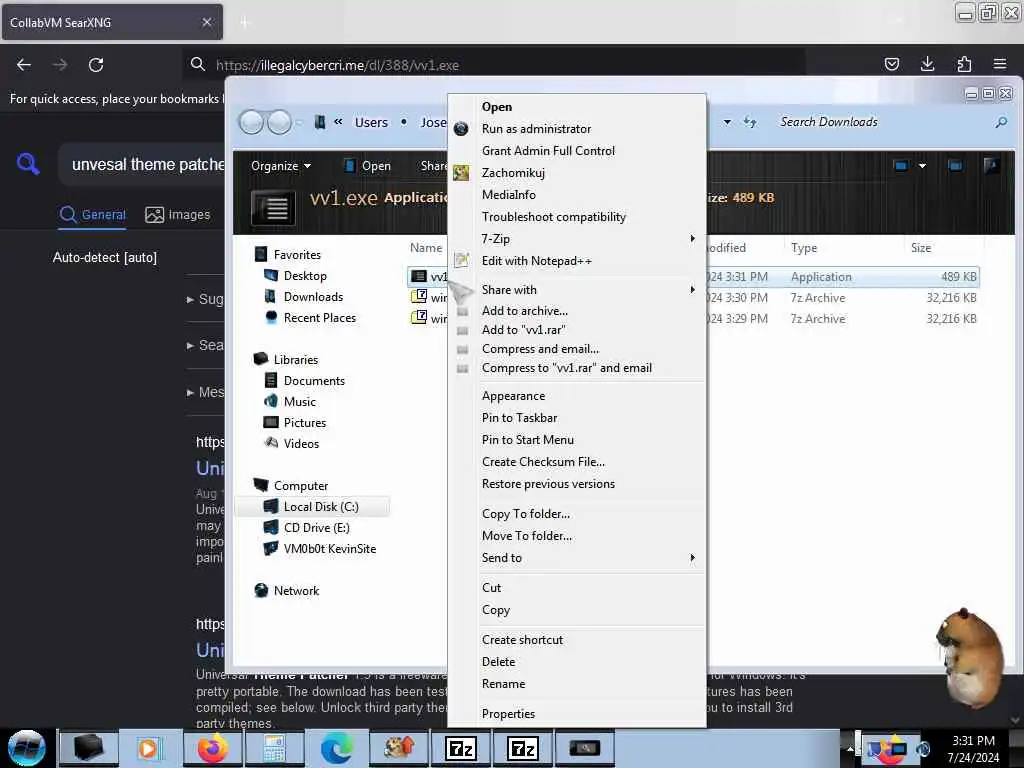Image resolution: width=1024 pixels, height=768 pixels.
Task: Click Copy in the context menu
Action: pyautogui.click(x=496, y=610)
